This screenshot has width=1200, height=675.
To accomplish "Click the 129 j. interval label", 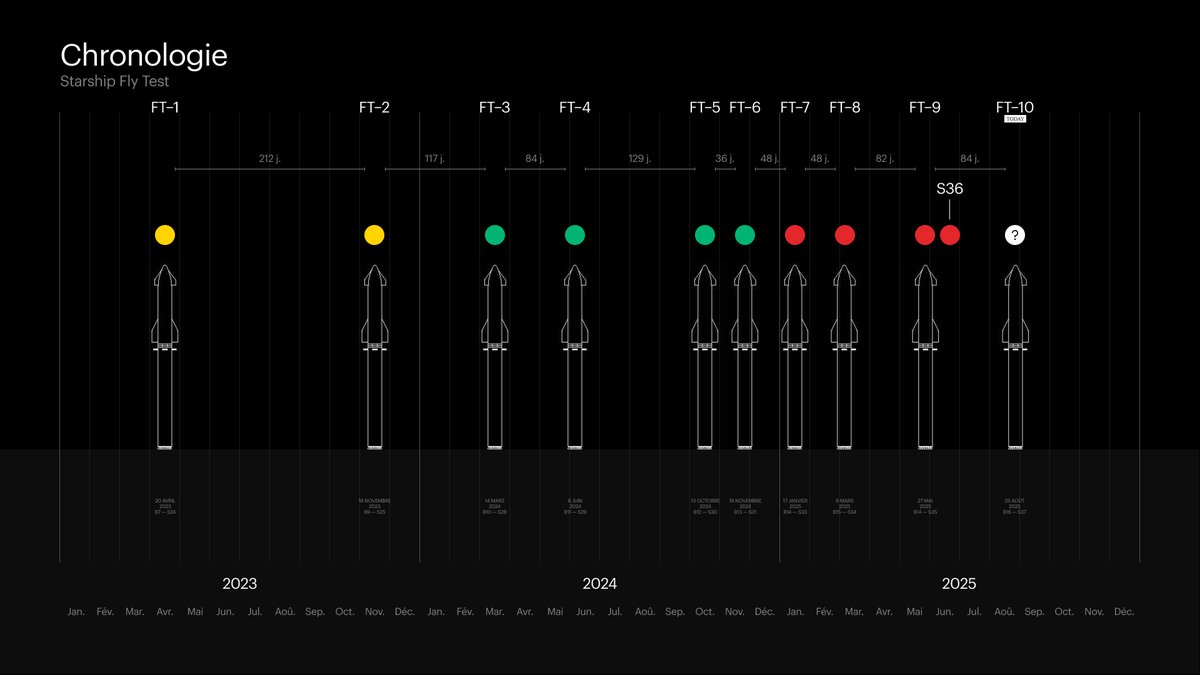I will 639,158.
